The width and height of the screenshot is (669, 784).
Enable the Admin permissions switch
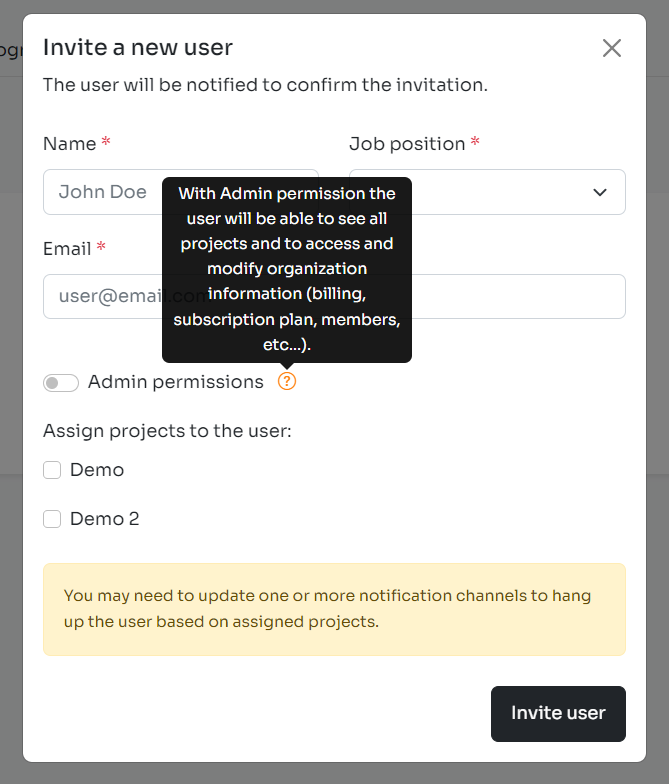61,383
